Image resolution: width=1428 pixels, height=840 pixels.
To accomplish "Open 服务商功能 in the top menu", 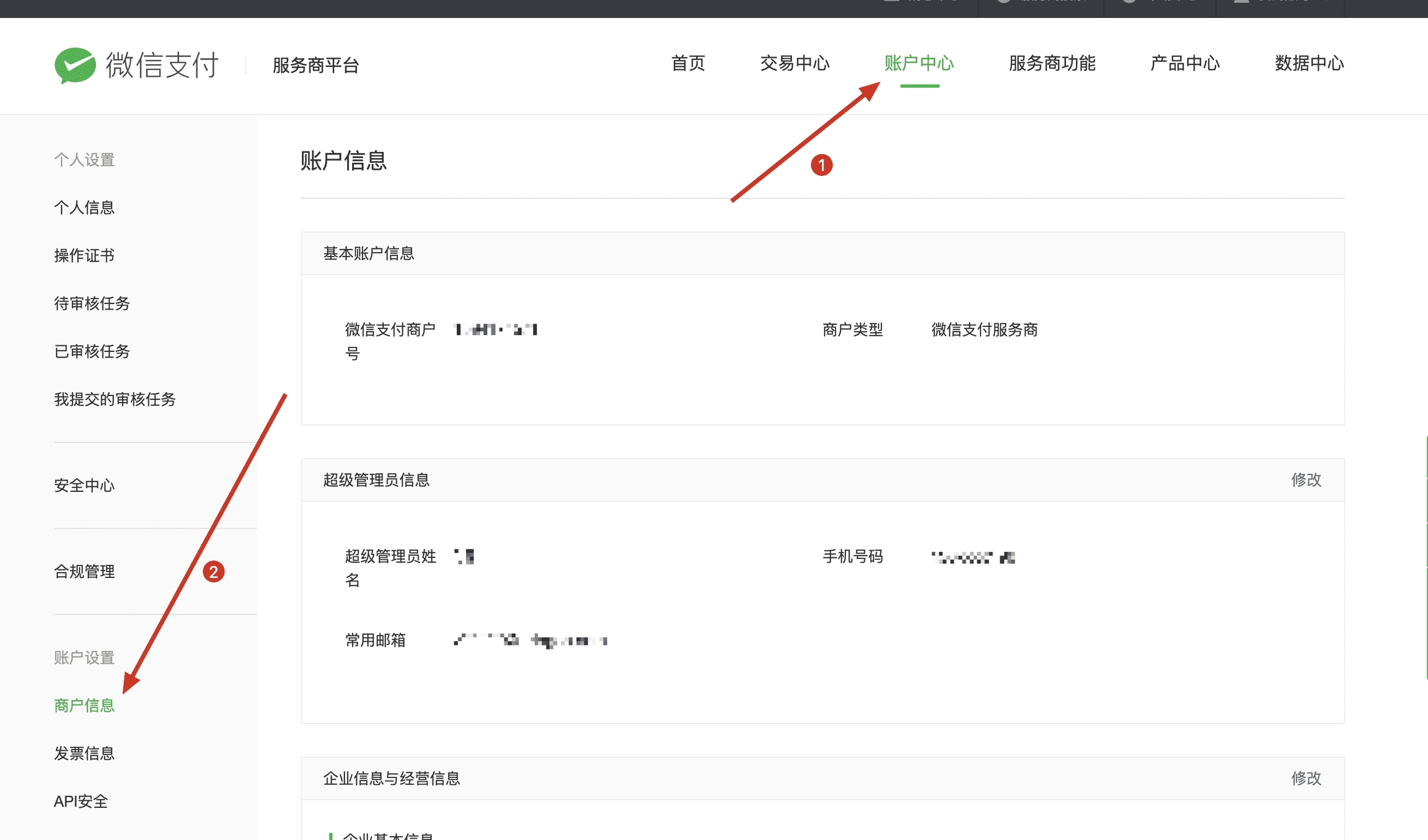I will tap(1052, 63).
